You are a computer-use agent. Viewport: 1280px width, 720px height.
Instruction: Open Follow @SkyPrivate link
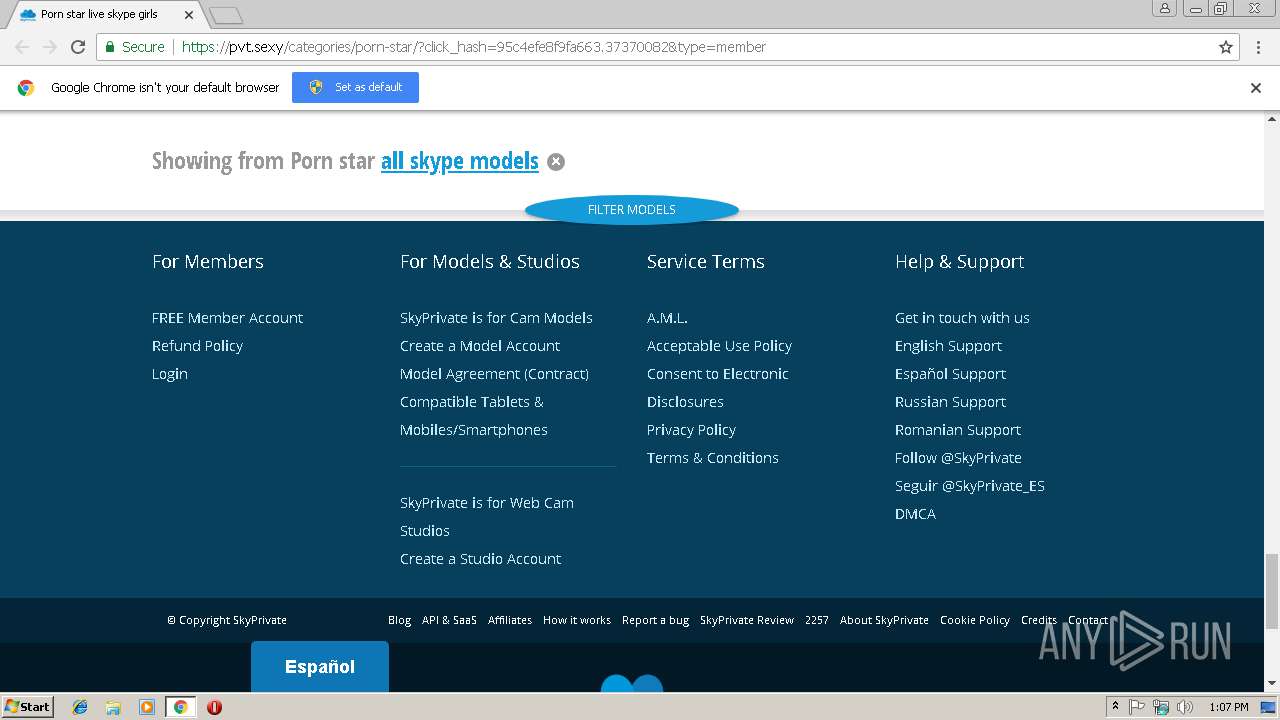(x=958, y=458)
